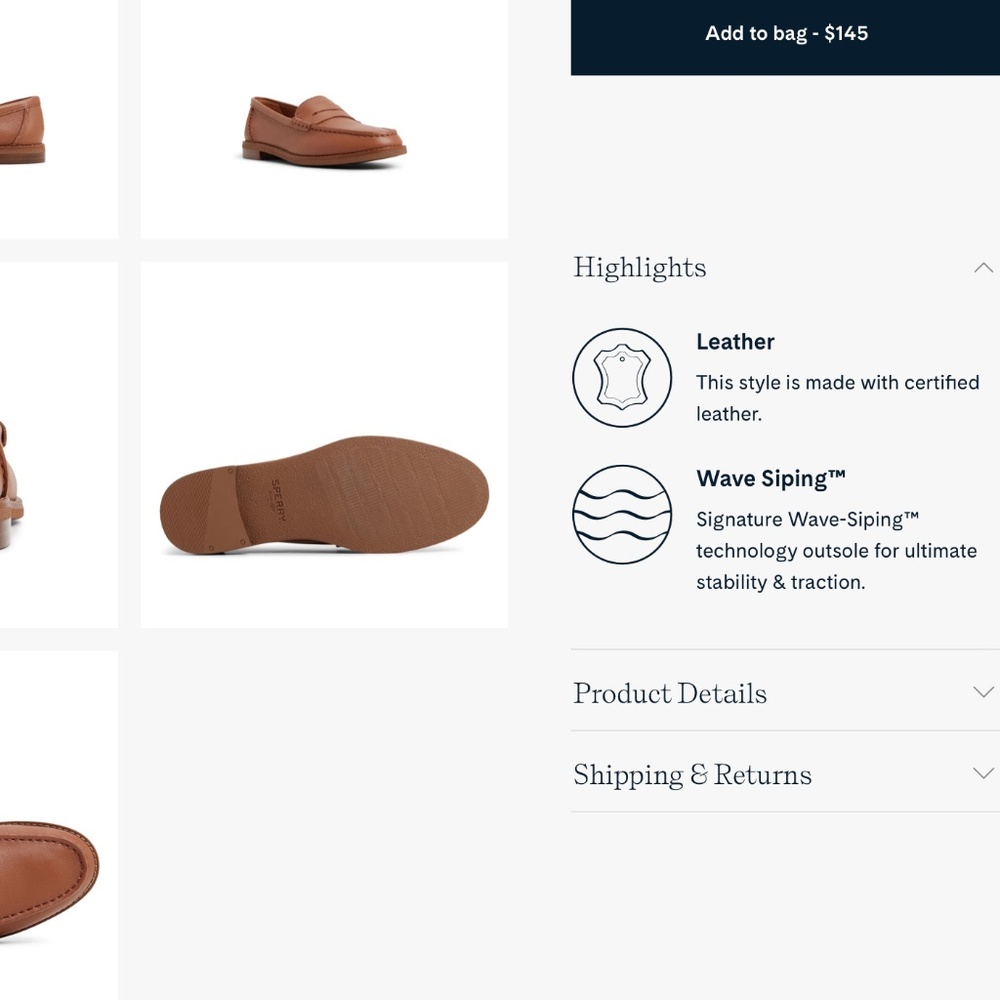Click the Highlights section heading
Screen dimensions: 1000x1000
tap(640, 268)
